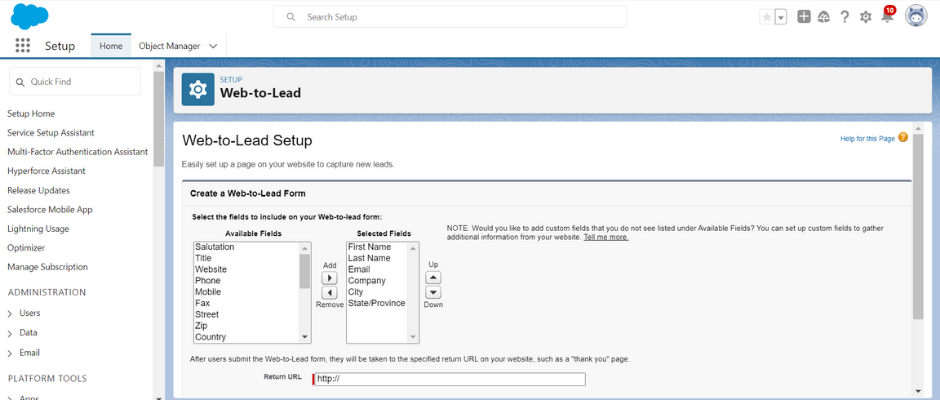Click the Remove arrow button
The width and height of the screenshot is (940, 400).
click(x=330, y=293)
